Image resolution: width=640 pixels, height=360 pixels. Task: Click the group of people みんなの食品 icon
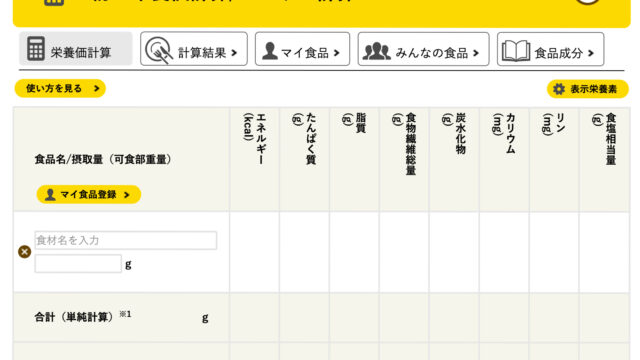click(377, 51)
